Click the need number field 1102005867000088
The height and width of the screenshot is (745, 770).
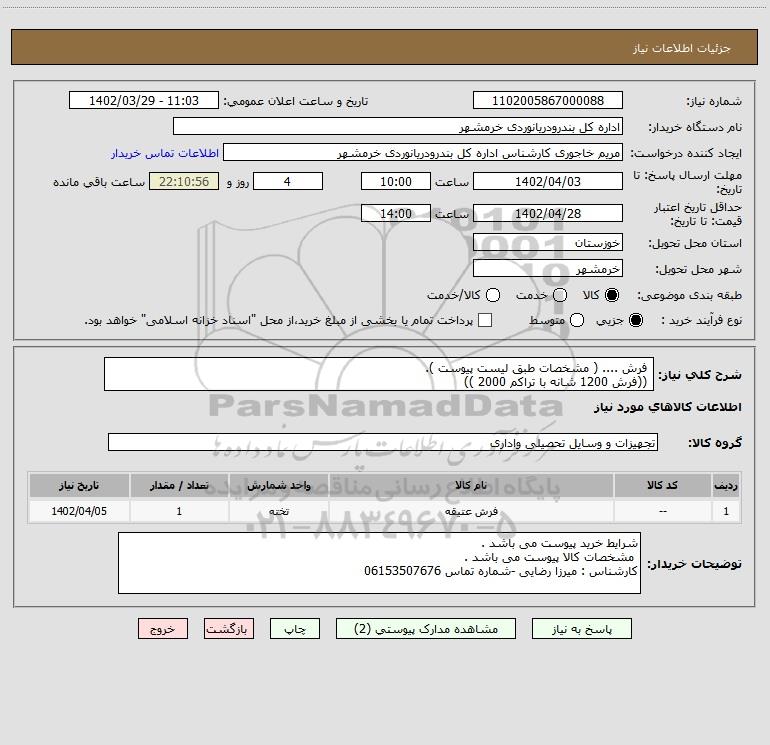tap(548, 100)
